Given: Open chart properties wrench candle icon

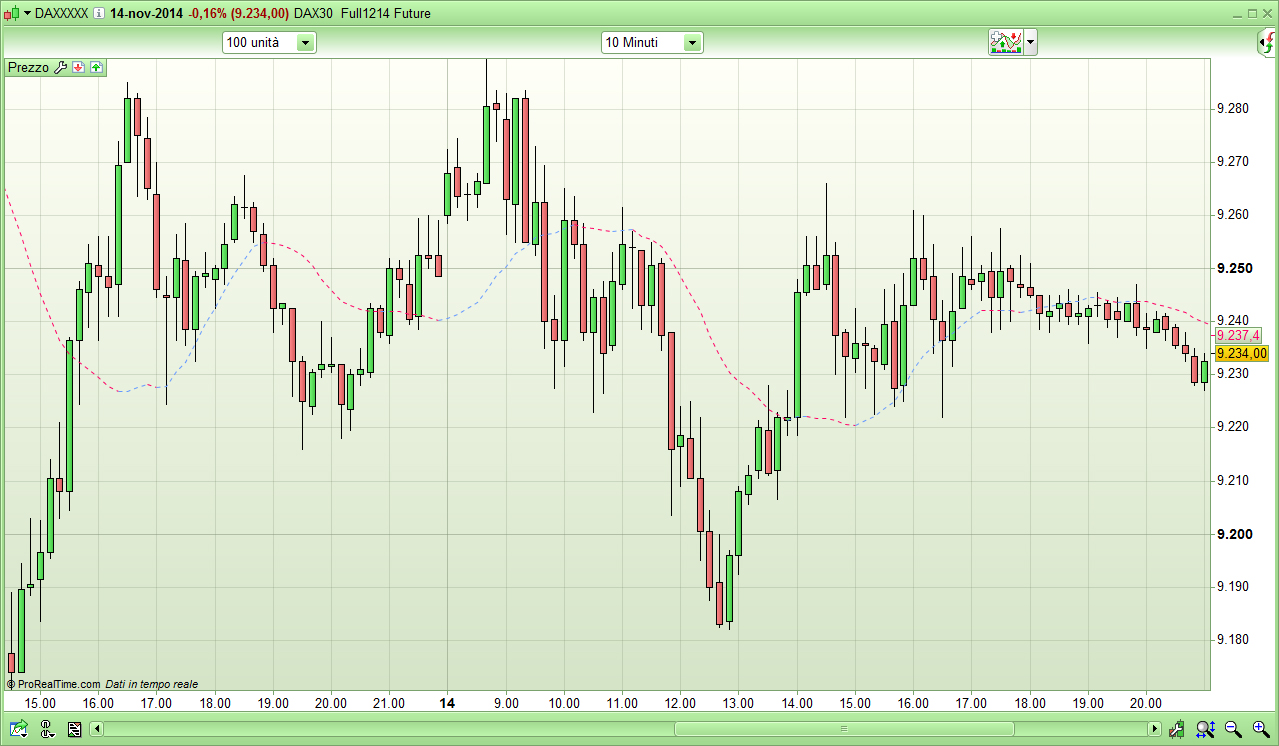Looking at the screenshot, I should [1177, 730].
